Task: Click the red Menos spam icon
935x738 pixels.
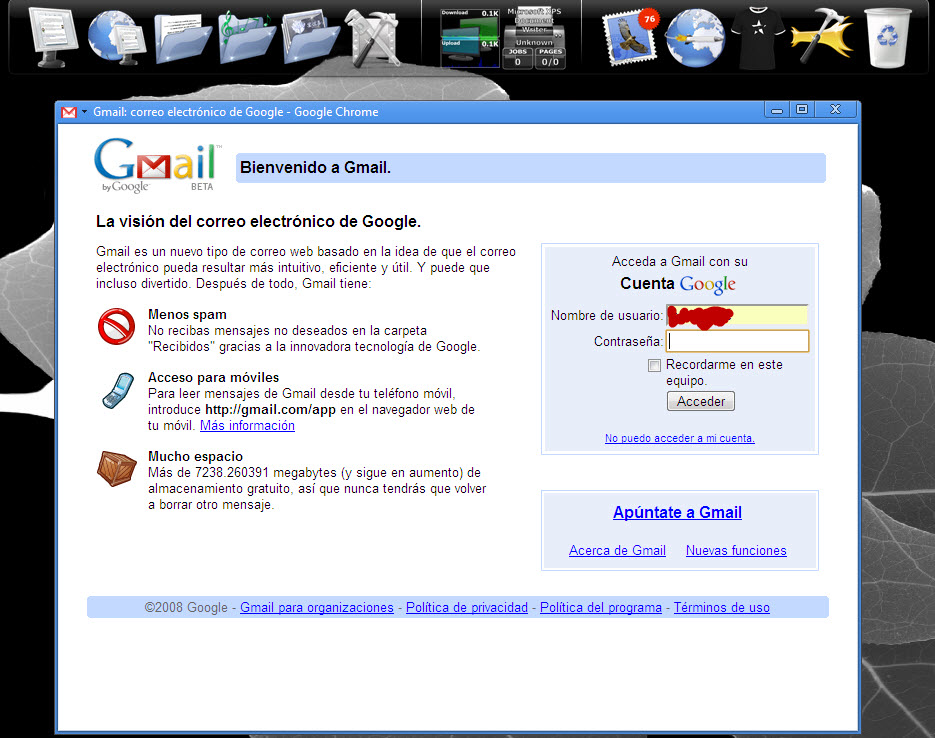Action: 116,326
